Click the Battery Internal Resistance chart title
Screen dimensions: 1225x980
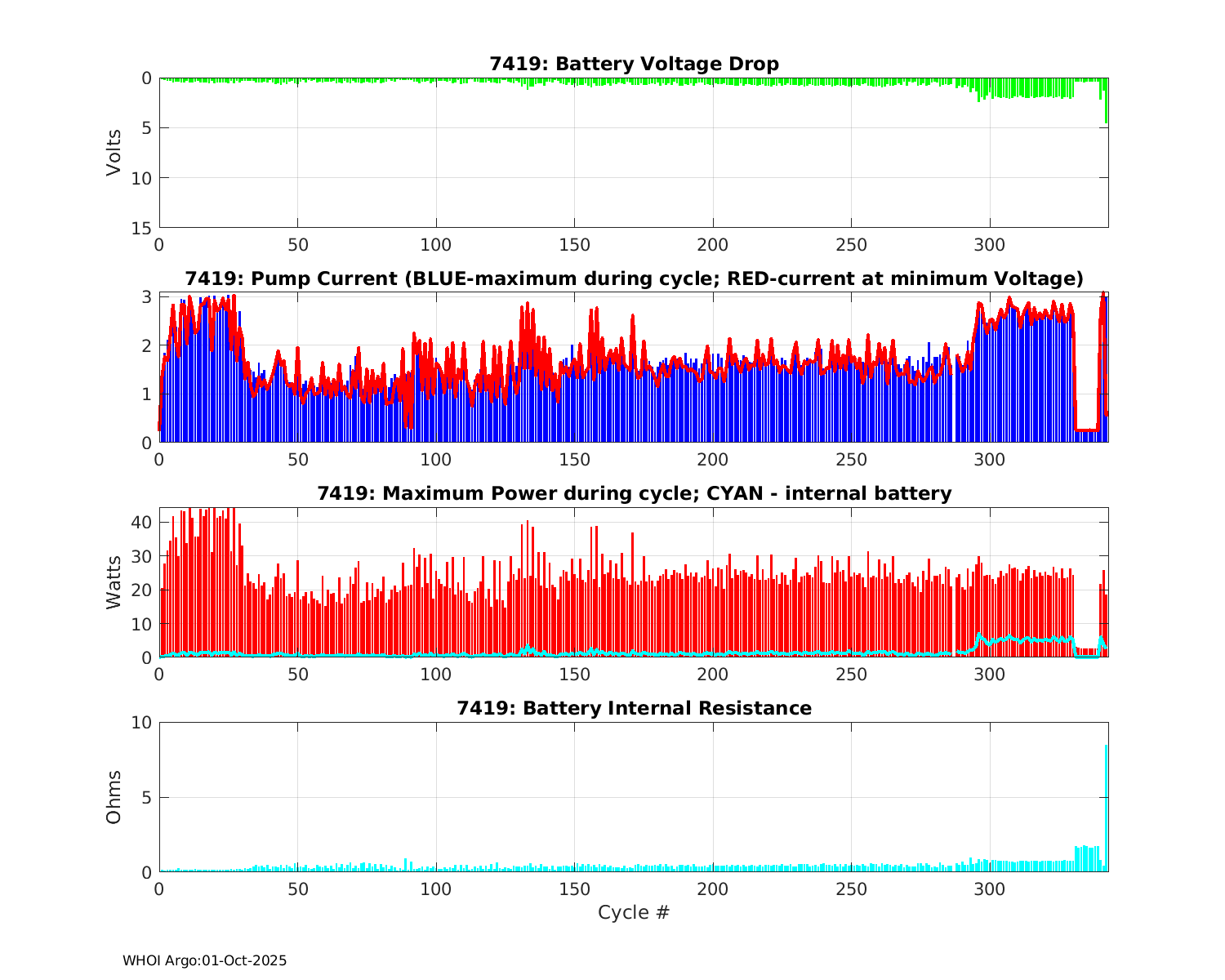pos(634,708)
